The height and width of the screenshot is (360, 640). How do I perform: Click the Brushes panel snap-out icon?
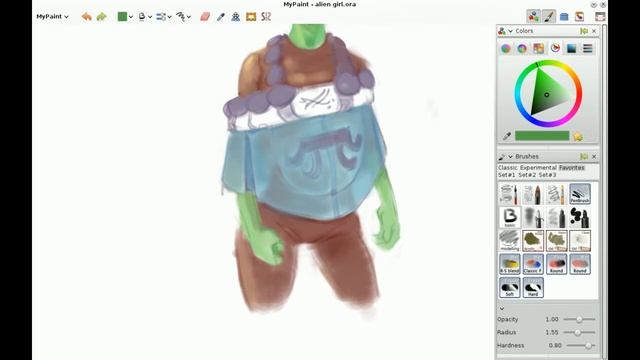coord(584,157)
